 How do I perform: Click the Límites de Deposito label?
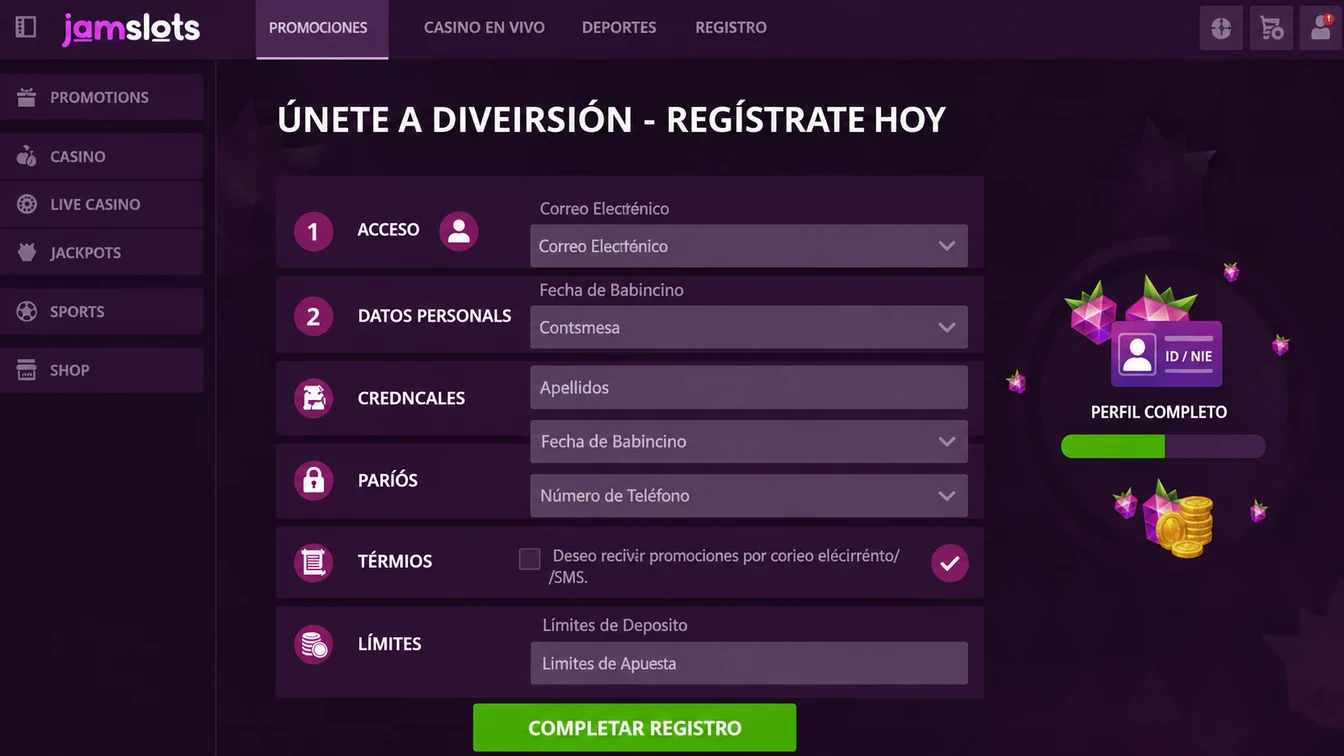pos(615,625)
